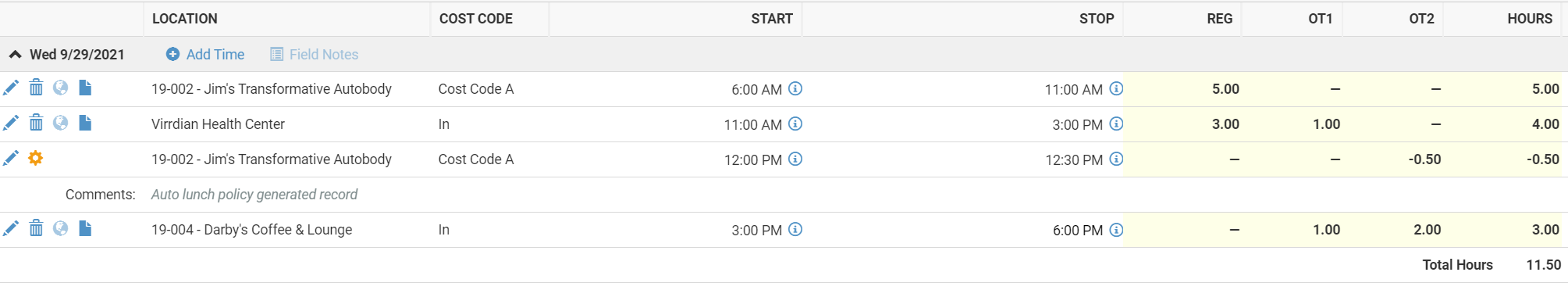Open Field Notes for the day
1568x290 pixels.
click(315, 55)
